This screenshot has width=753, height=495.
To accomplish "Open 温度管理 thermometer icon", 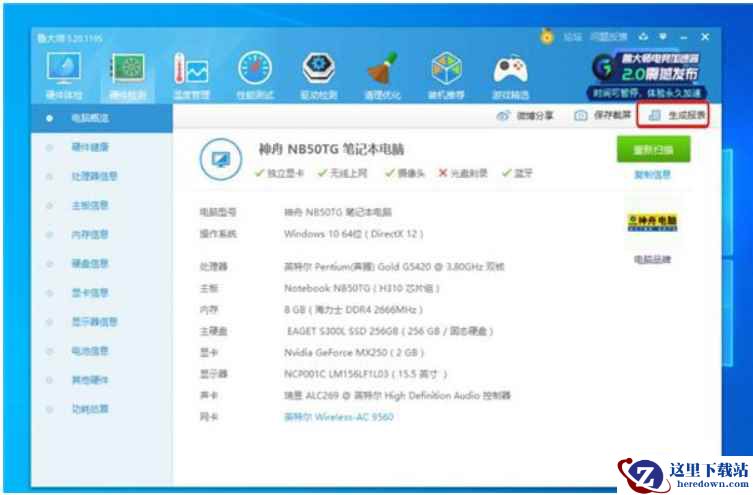I will [x=191, y=68].
